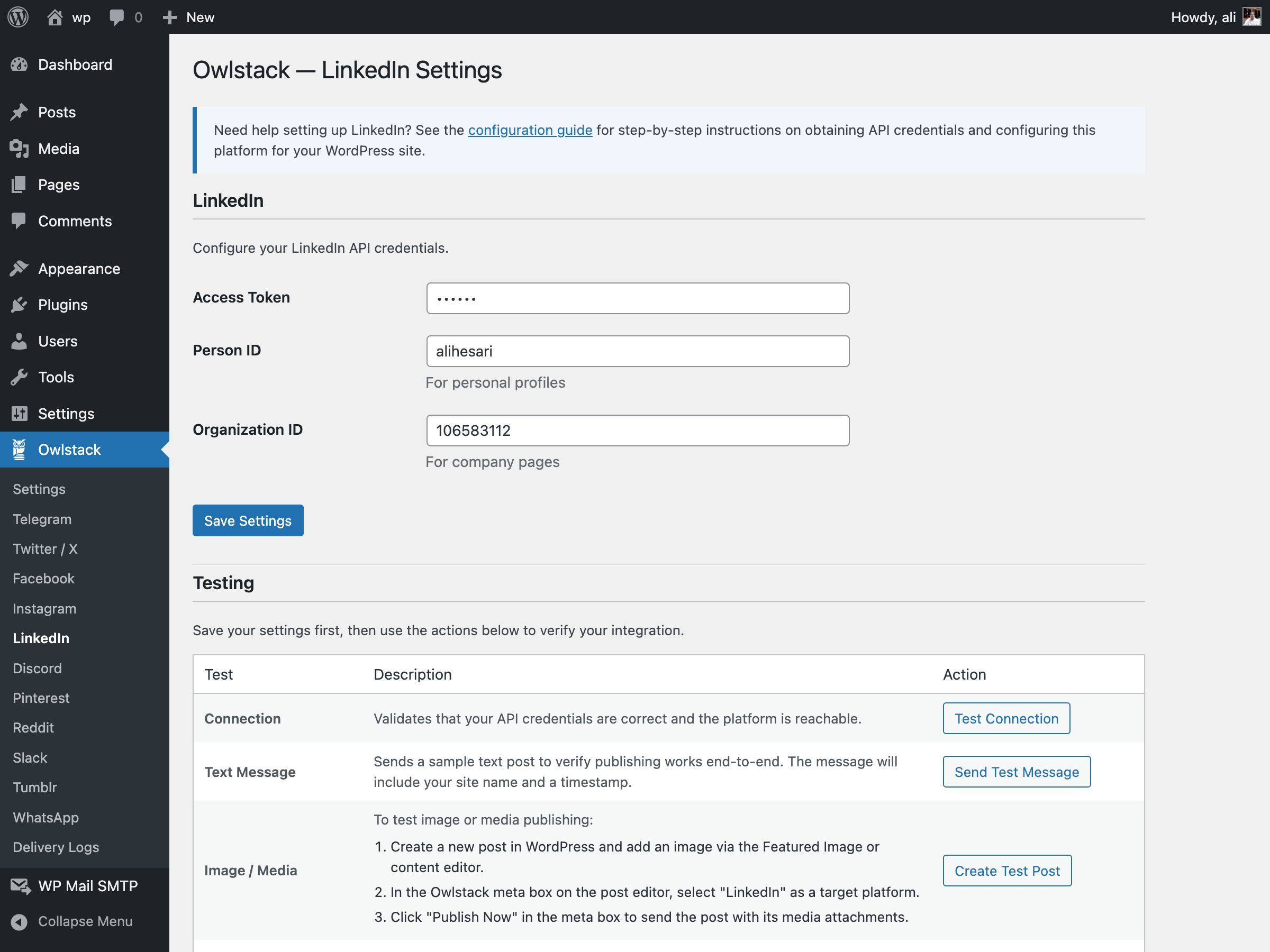This screenshot has width=1270, height=952.
Task: Collapse the sidebar with the Collapse Menu arrow
Action: coord(19,921)
